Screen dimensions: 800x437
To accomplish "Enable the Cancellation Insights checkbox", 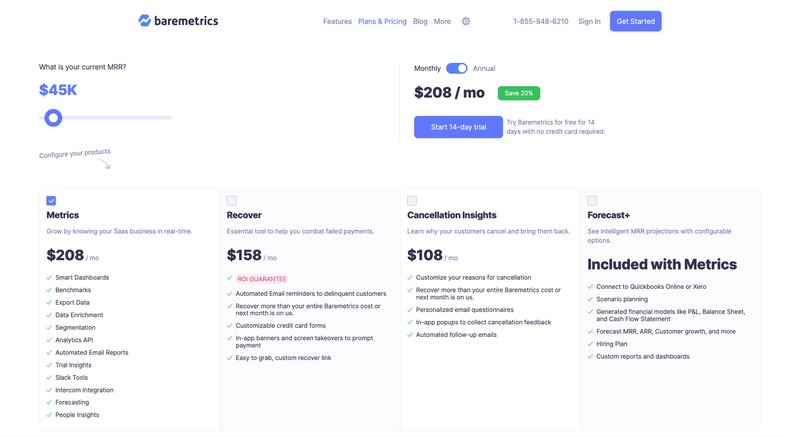I will pyautogui.click(x=412, y=200).
